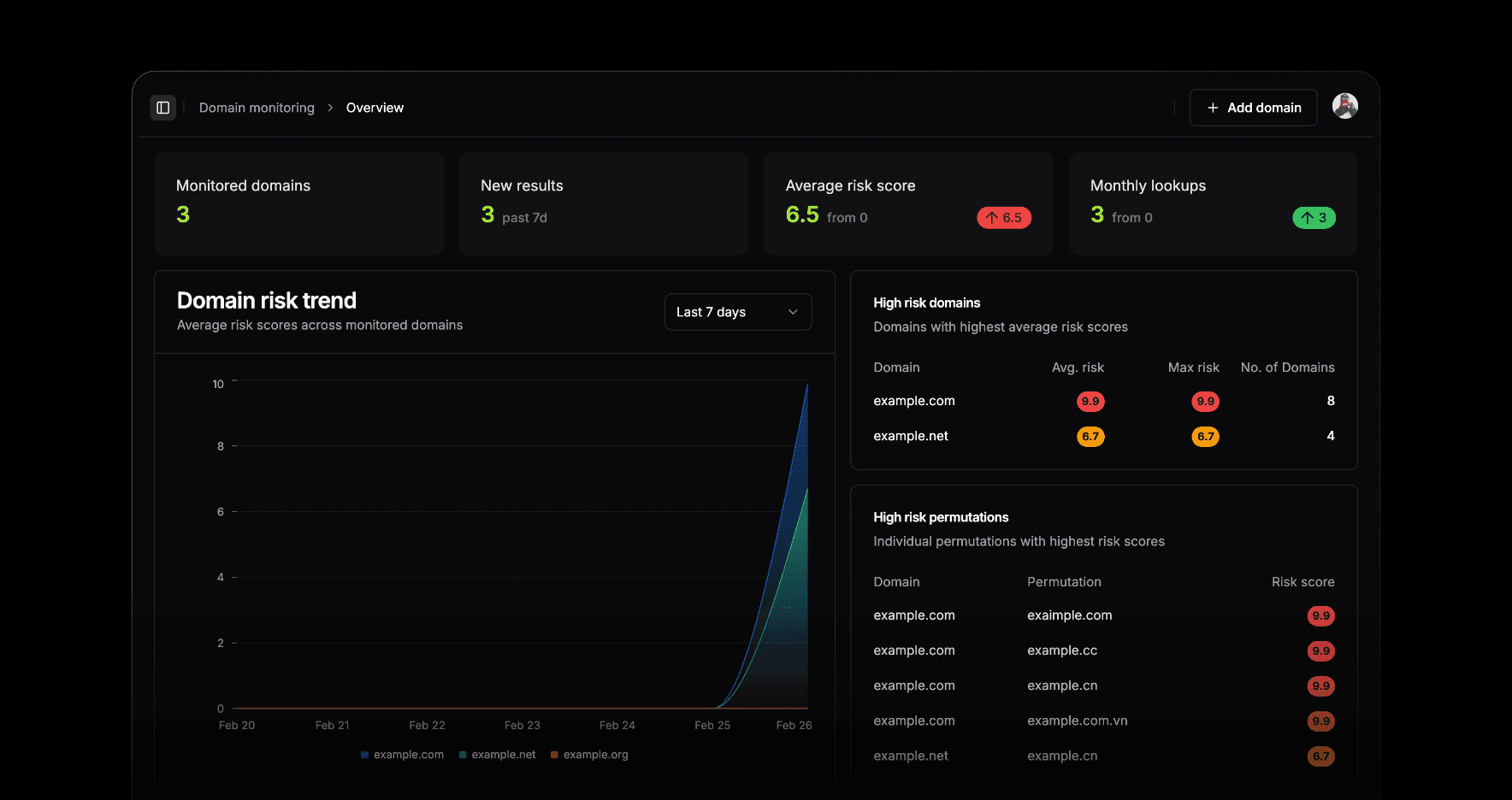Screen dimensions: 1512x800
Task: Click example.net 6.7 Max risk badge
Action: [x=1205, y=437]
